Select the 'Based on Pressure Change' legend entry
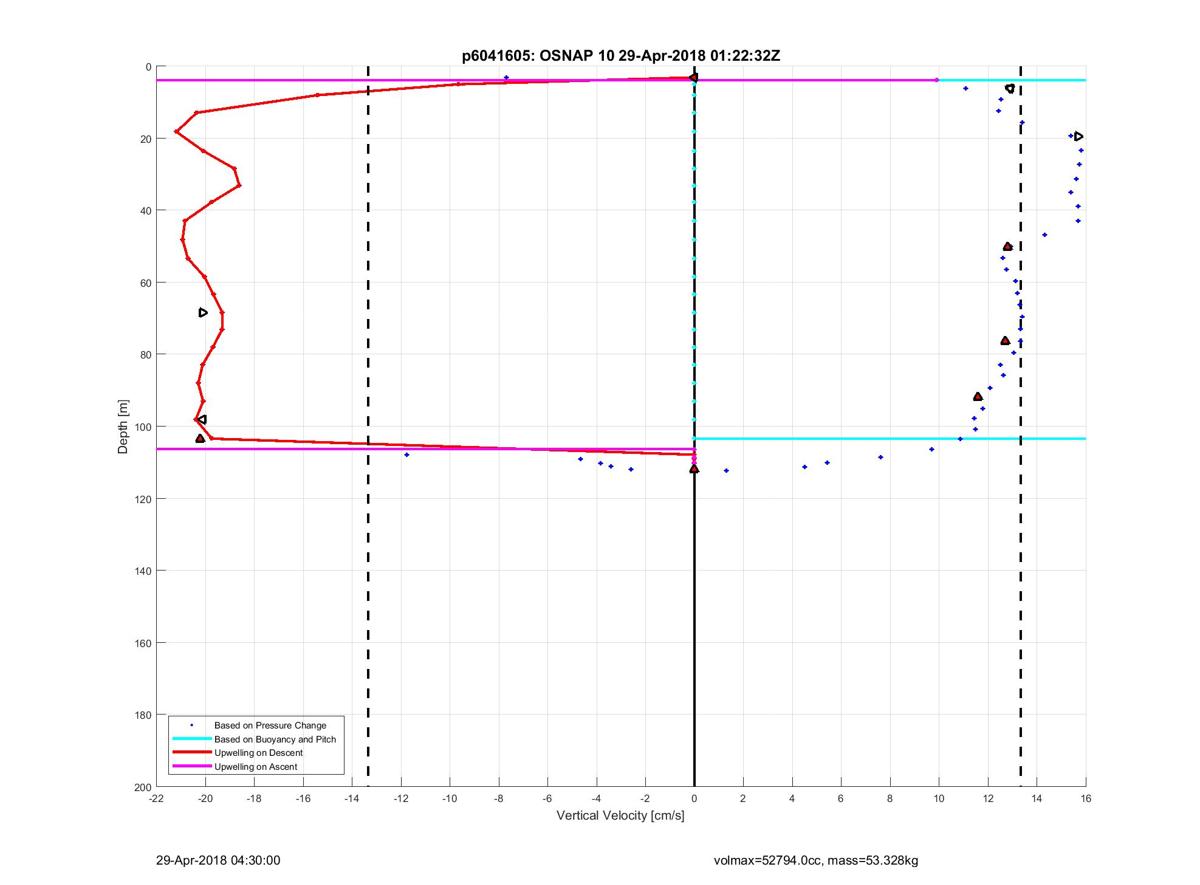The image size is (1200, 885). click(270, 725)
